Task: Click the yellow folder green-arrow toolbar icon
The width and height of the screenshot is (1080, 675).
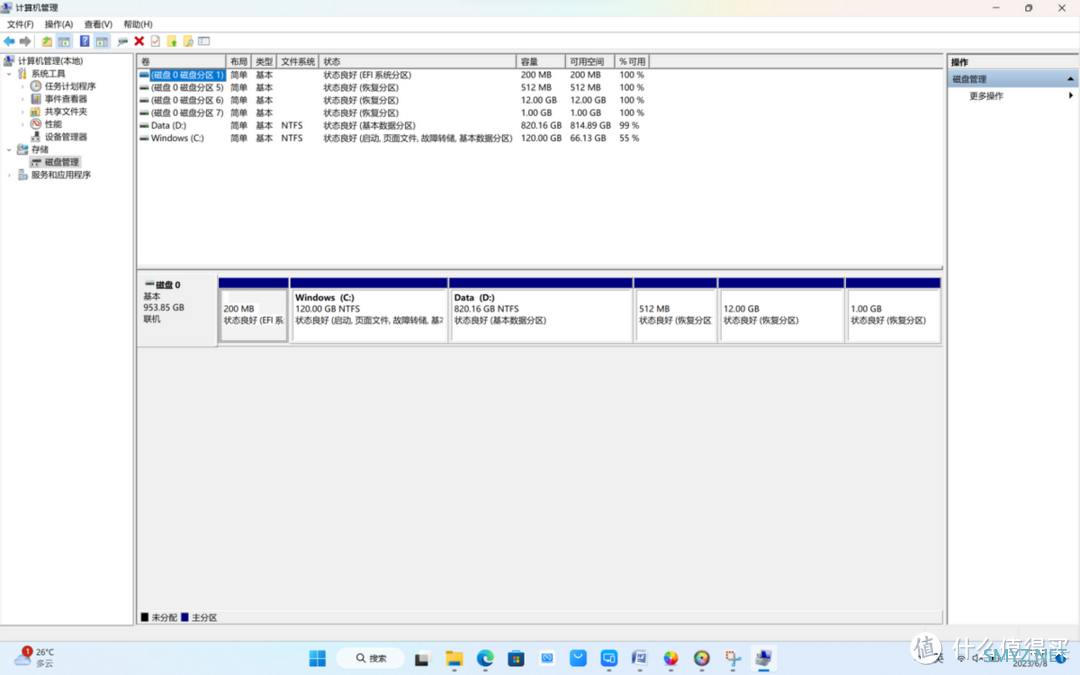Action: click(172, 41)
